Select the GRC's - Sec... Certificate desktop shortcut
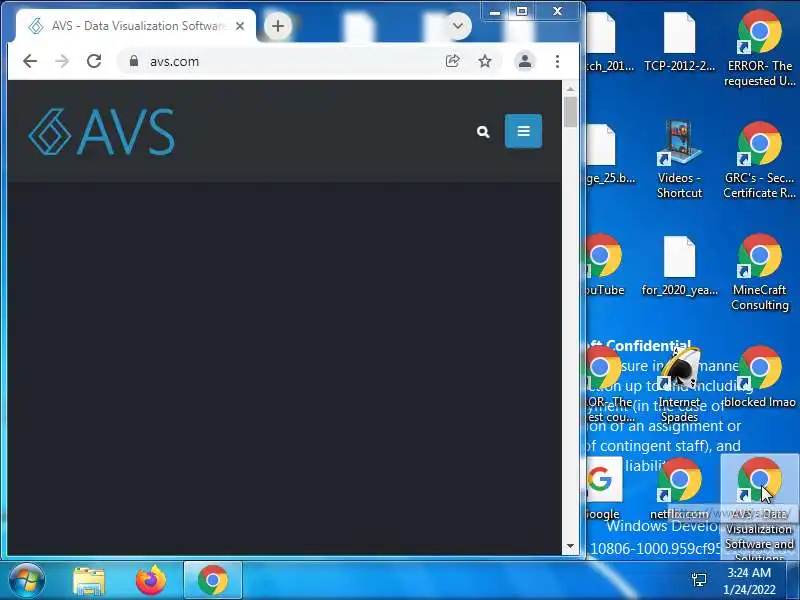 click(x=759, y=161)
